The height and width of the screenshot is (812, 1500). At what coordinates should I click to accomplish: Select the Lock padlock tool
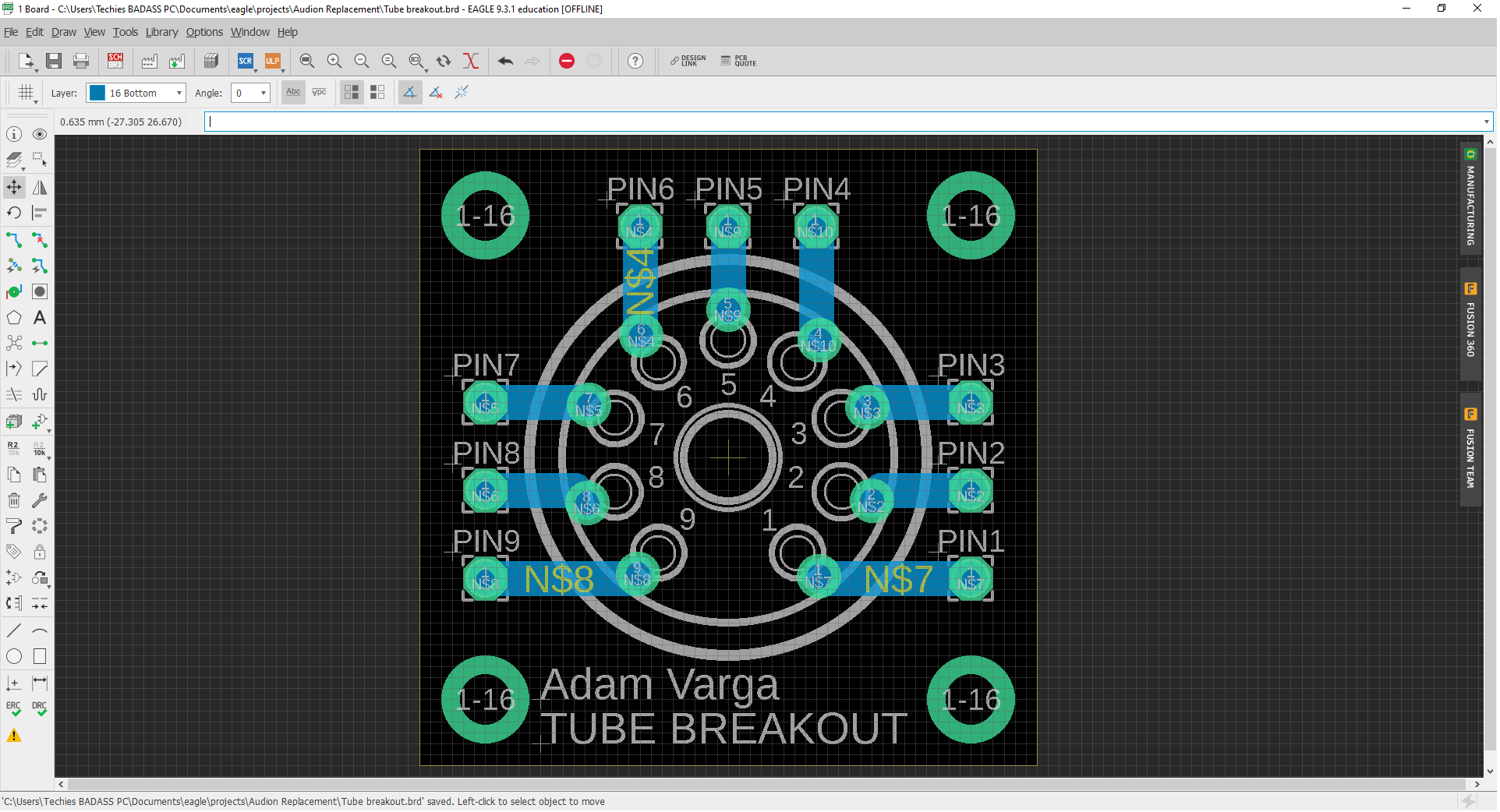pyautogui.click(x=40, y=552)
